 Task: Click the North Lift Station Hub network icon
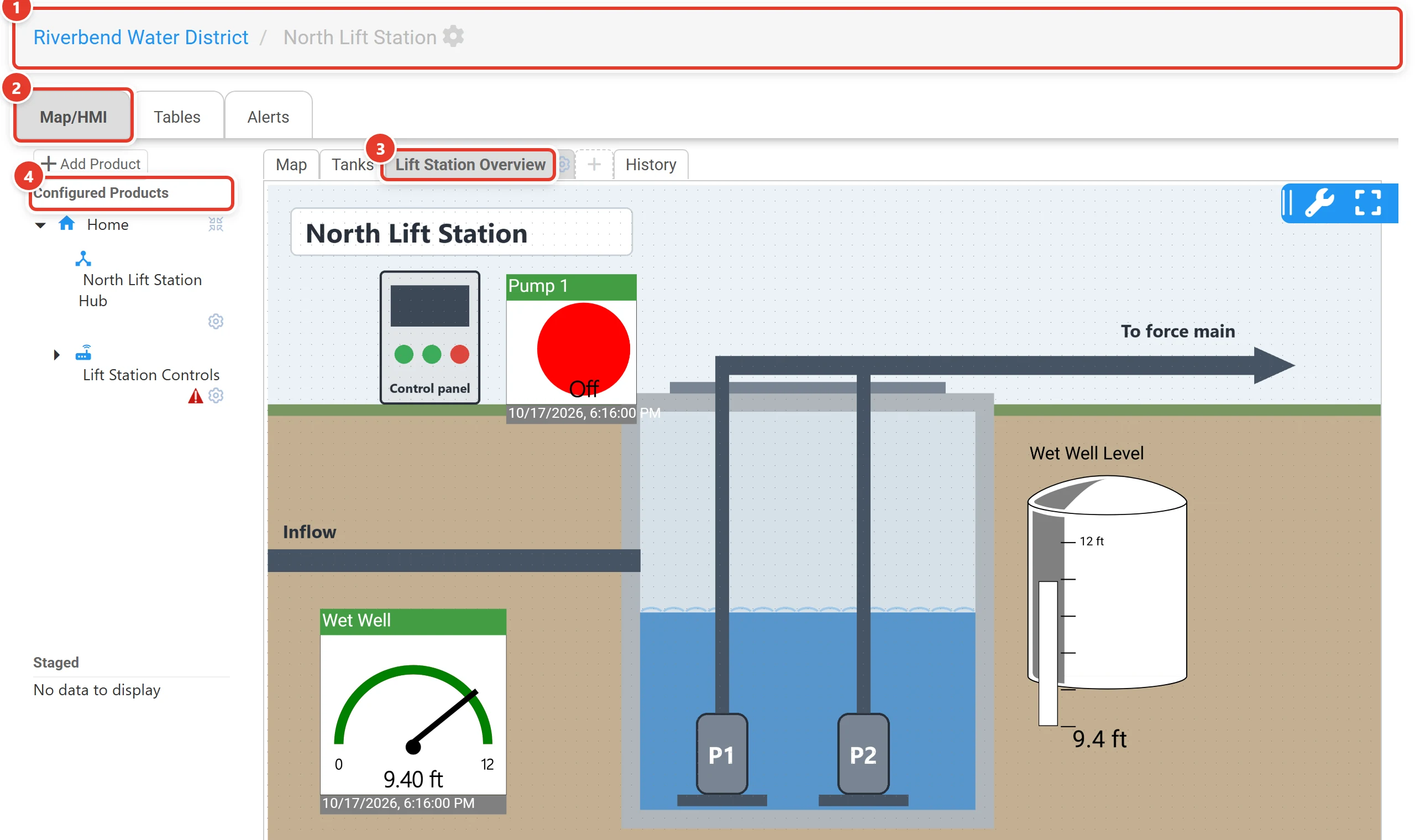point(83,259)
